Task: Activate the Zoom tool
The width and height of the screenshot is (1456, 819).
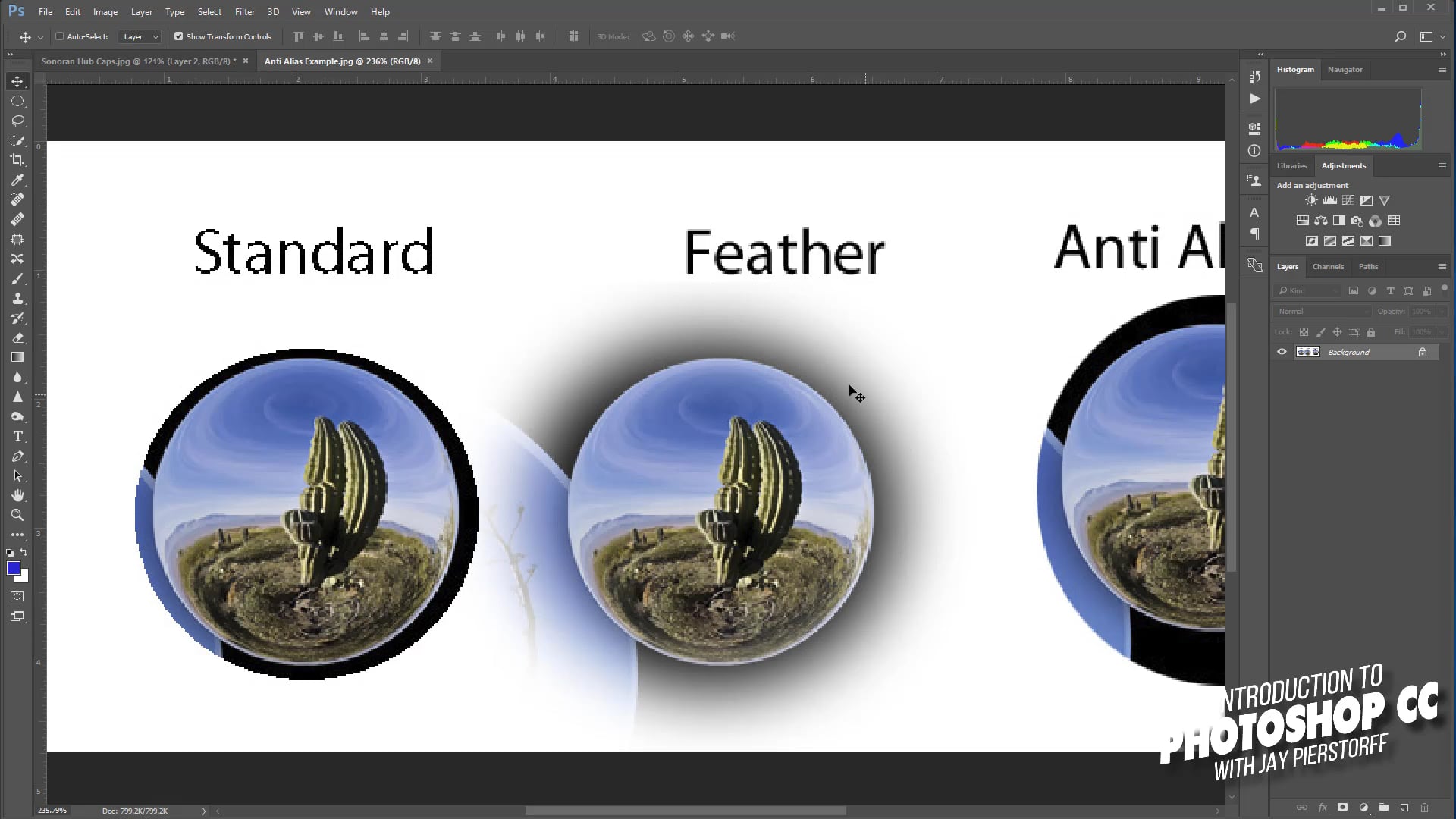Action: pos(17,516)
